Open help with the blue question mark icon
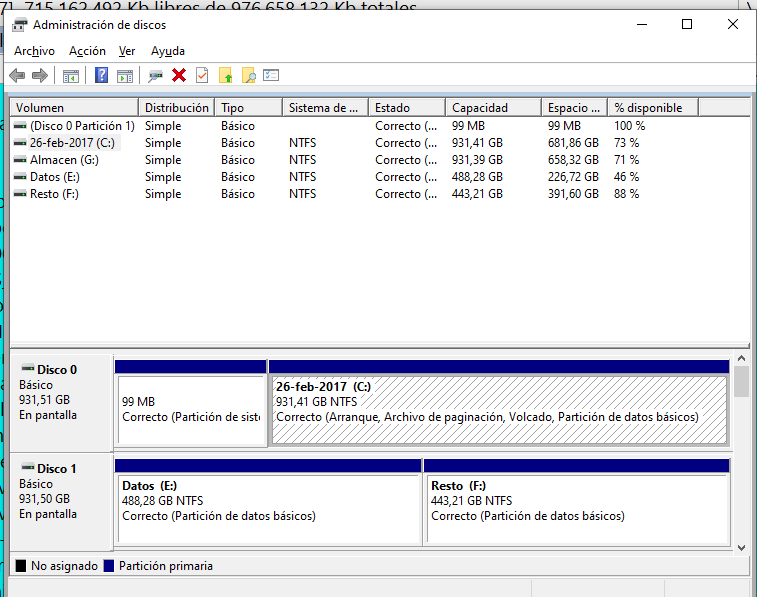This screenshot has height=597, width=757. coord(101,75)
